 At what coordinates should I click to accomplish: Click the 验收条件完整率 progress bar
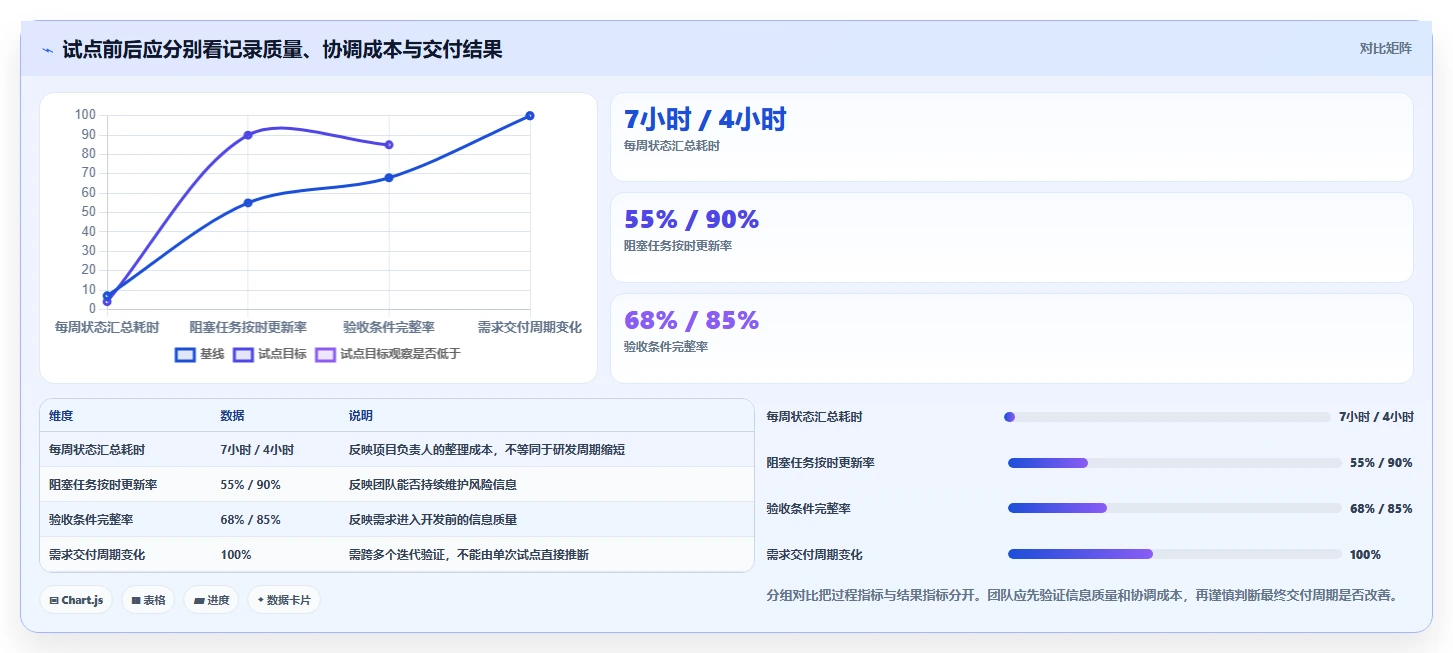click(1175, 508)
